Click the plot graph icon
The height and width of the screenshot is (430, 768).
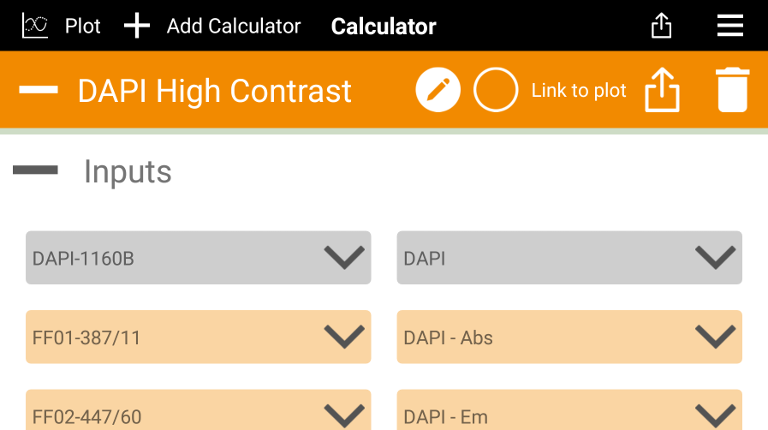(x=35, y=26)
